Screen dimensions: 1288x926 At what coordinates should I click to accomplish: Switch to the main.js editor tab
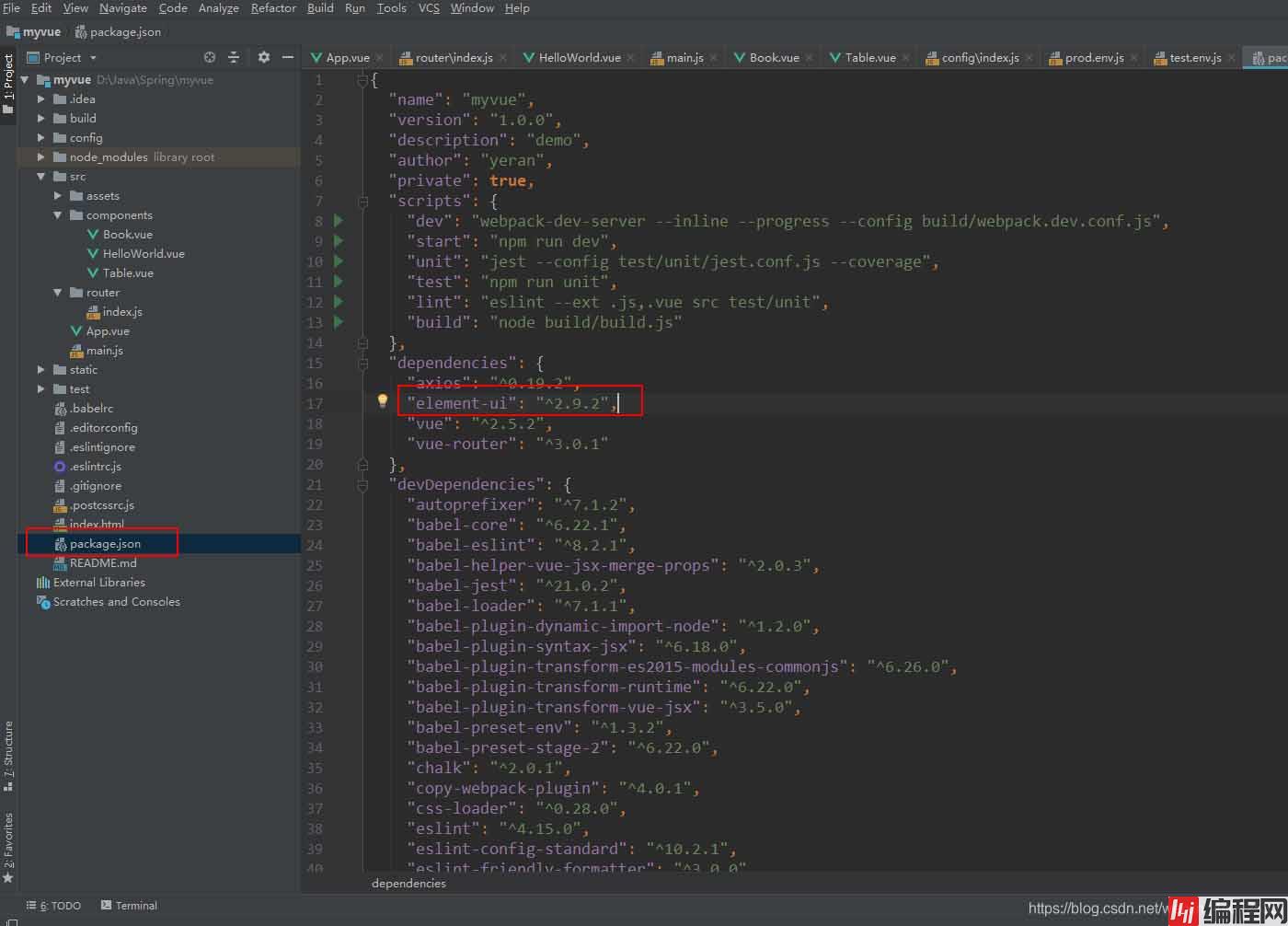tap(685, 57)
